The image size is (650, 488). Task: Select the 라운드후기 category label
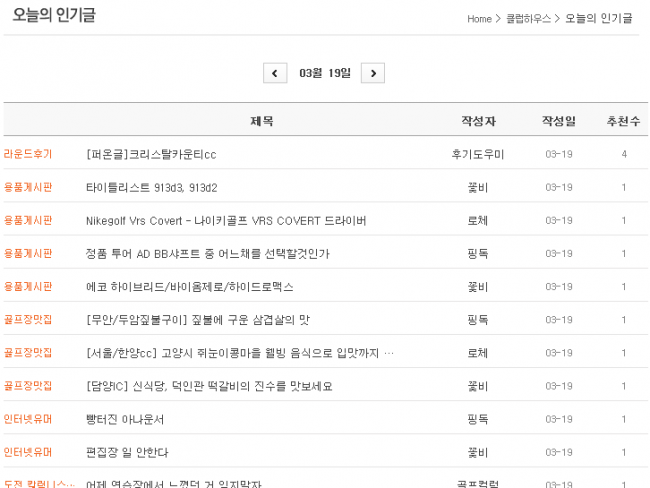click(28, 154)
